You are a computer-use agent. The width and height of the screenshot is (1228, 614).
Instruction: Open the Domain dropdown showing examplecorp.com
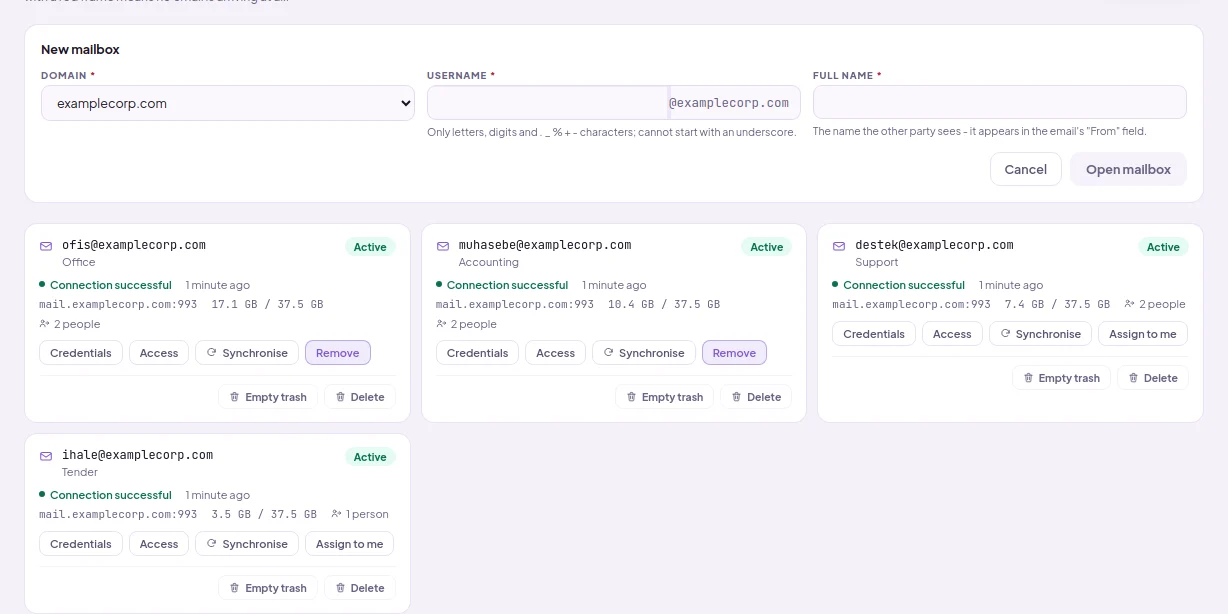coord(227,103)
